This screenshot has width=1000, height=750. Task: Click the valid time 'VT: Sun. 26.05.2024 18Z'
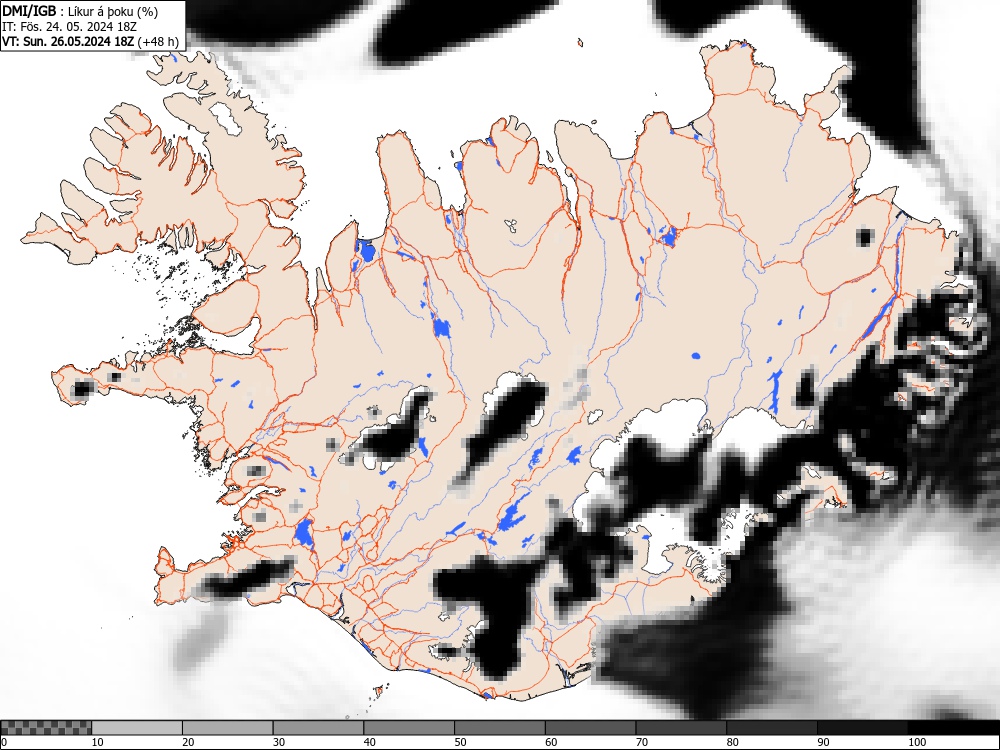point(68,41)
